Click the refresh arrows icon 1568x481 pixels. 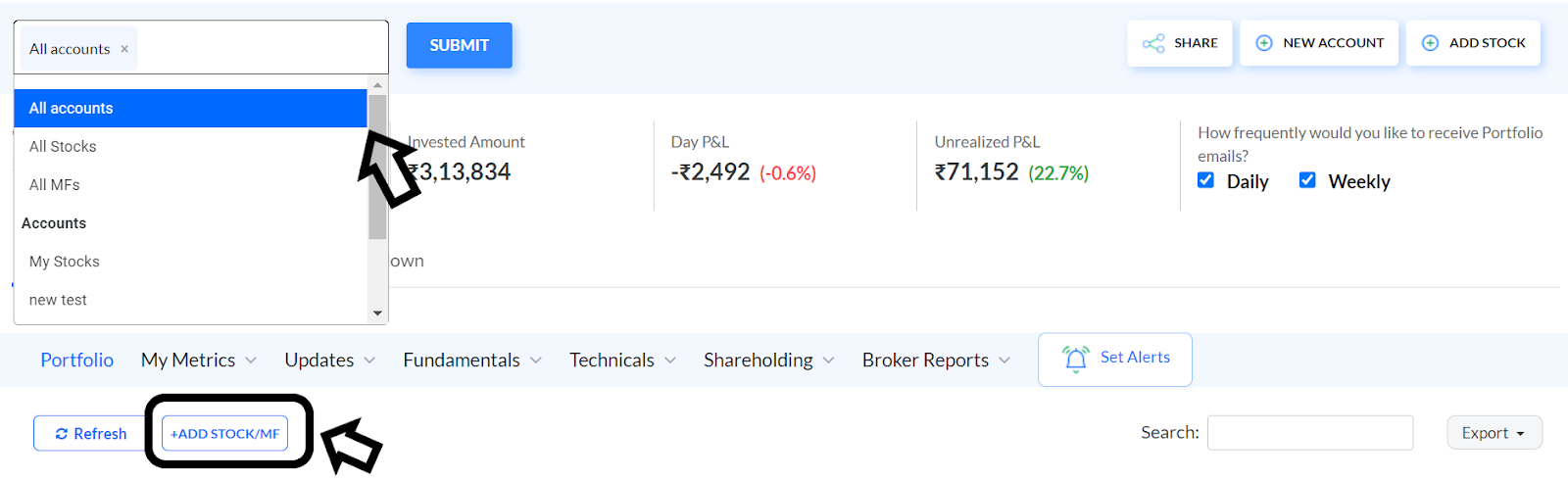point(62,434)
